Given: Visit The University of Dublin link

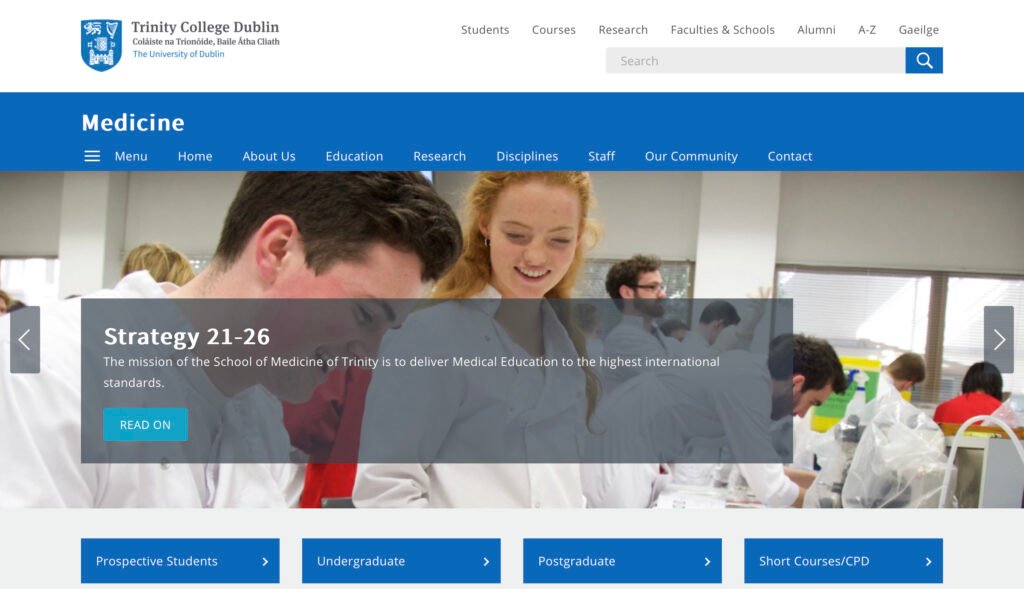Looking at the screenshot, I should tap(180, 54).
